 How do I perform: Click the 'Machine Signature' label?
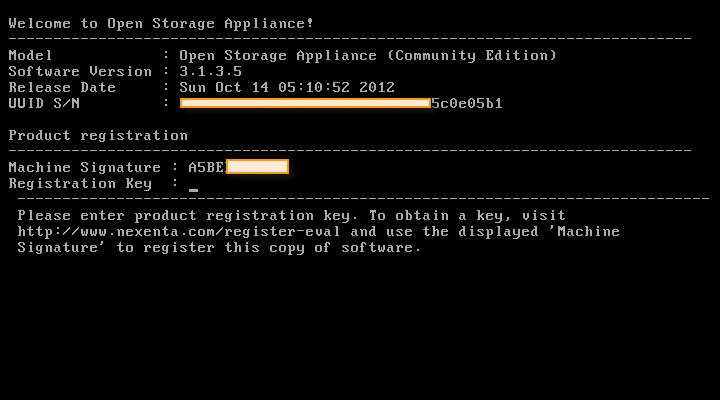coord(85,167)
